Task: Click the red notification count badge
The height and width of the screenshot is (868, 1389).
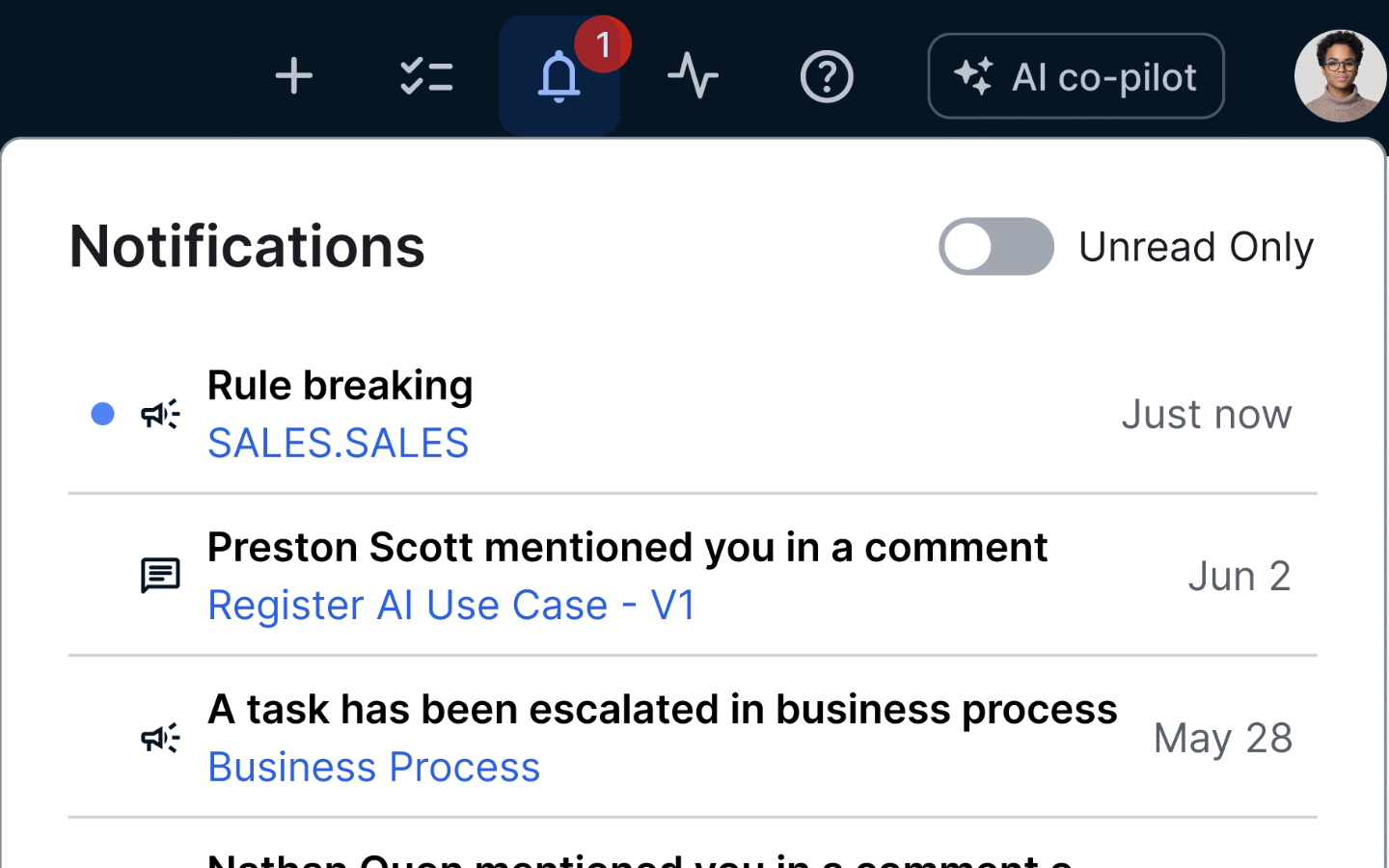Action: (603, 44)
